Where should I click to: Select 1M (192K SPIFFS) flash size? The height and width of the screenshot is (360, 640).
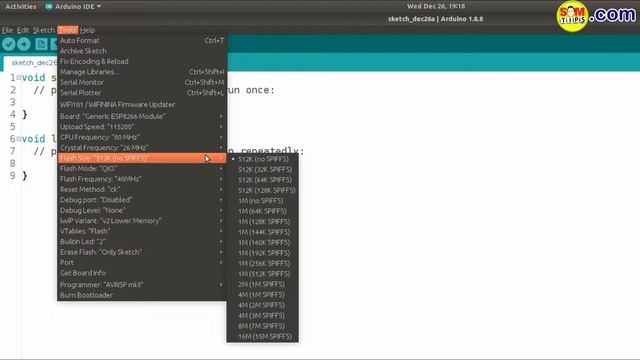262,253
